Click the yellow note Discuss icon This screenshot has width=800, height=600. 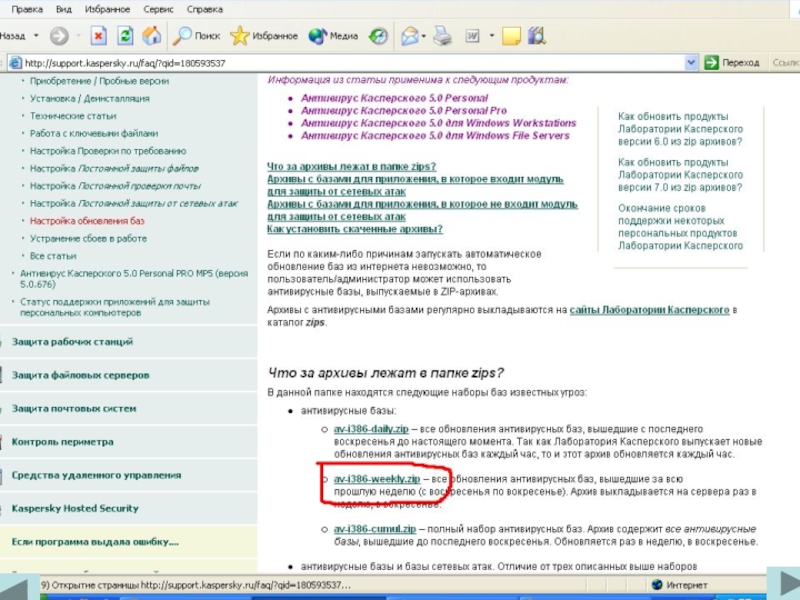coord(511,36)
